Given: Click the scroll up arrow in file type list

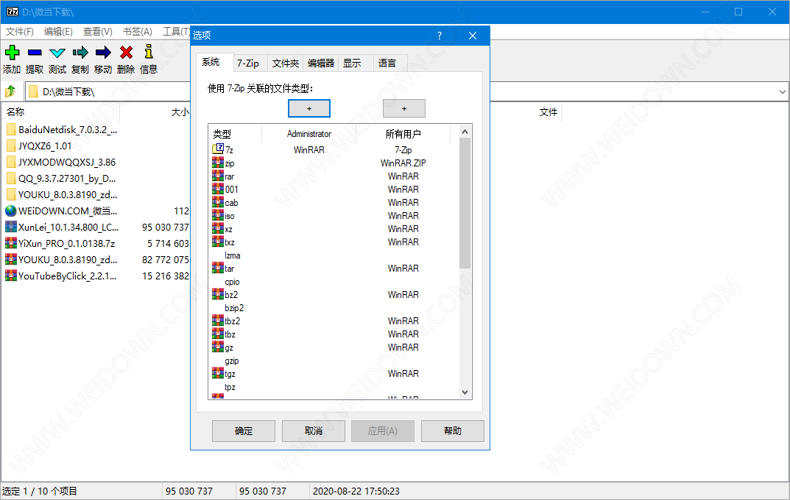Looking at the screenshot, I should (465, 132).
